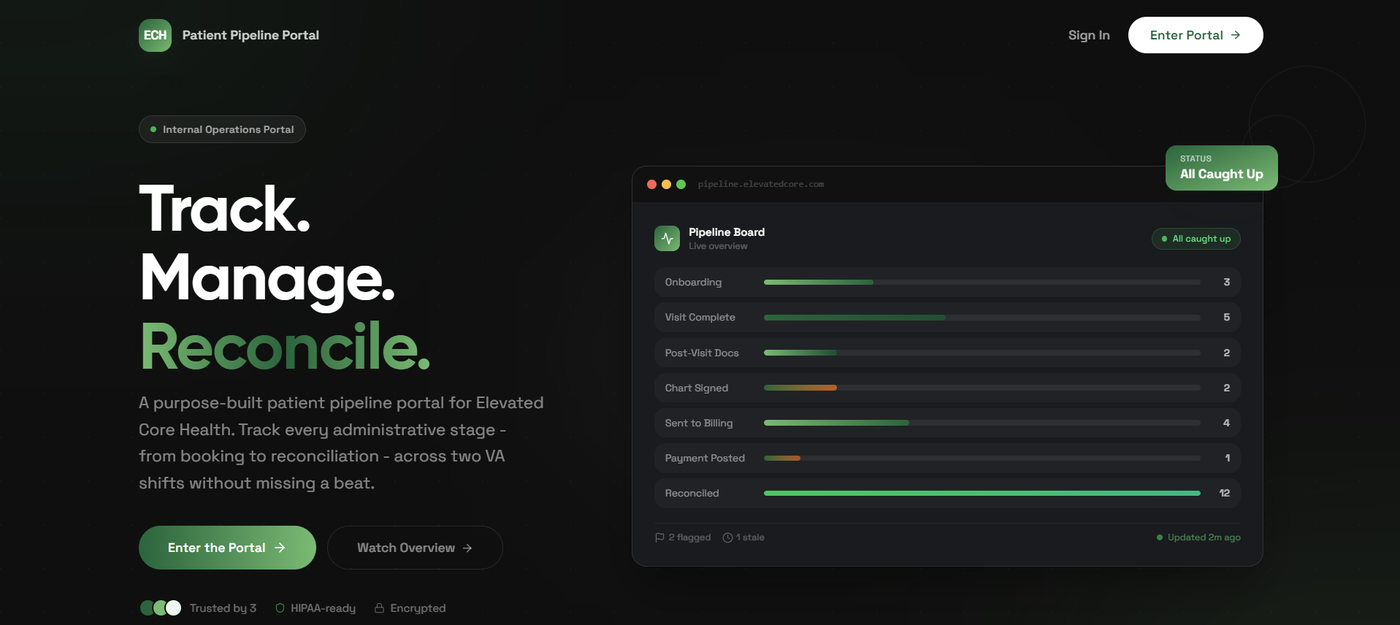Click the Reconciled count 12
Image resolution: width=1400 pixels, height=625 pixels.
1224,493
